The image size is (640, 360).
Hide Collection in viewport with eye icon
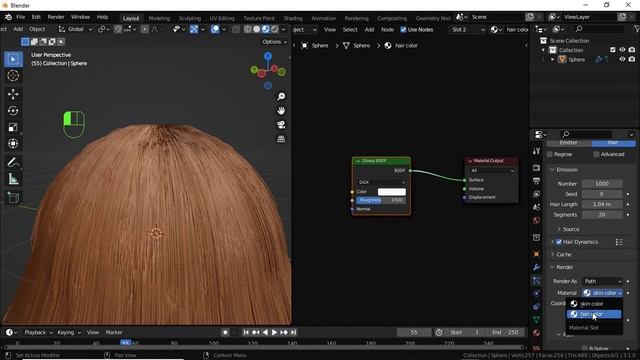(x=622, y=50)
